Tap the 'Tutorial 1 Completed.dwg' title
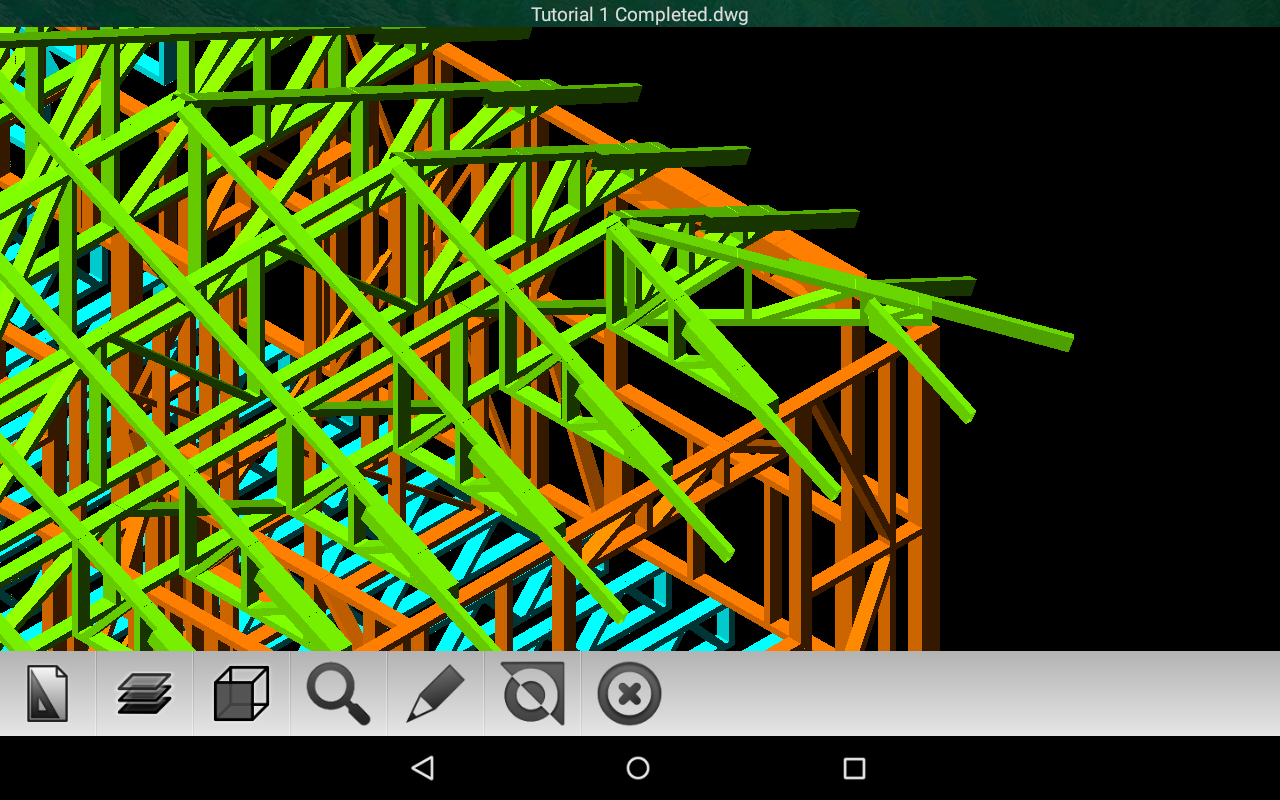This screenshot has width=1280, height=800. coord(639,14)
